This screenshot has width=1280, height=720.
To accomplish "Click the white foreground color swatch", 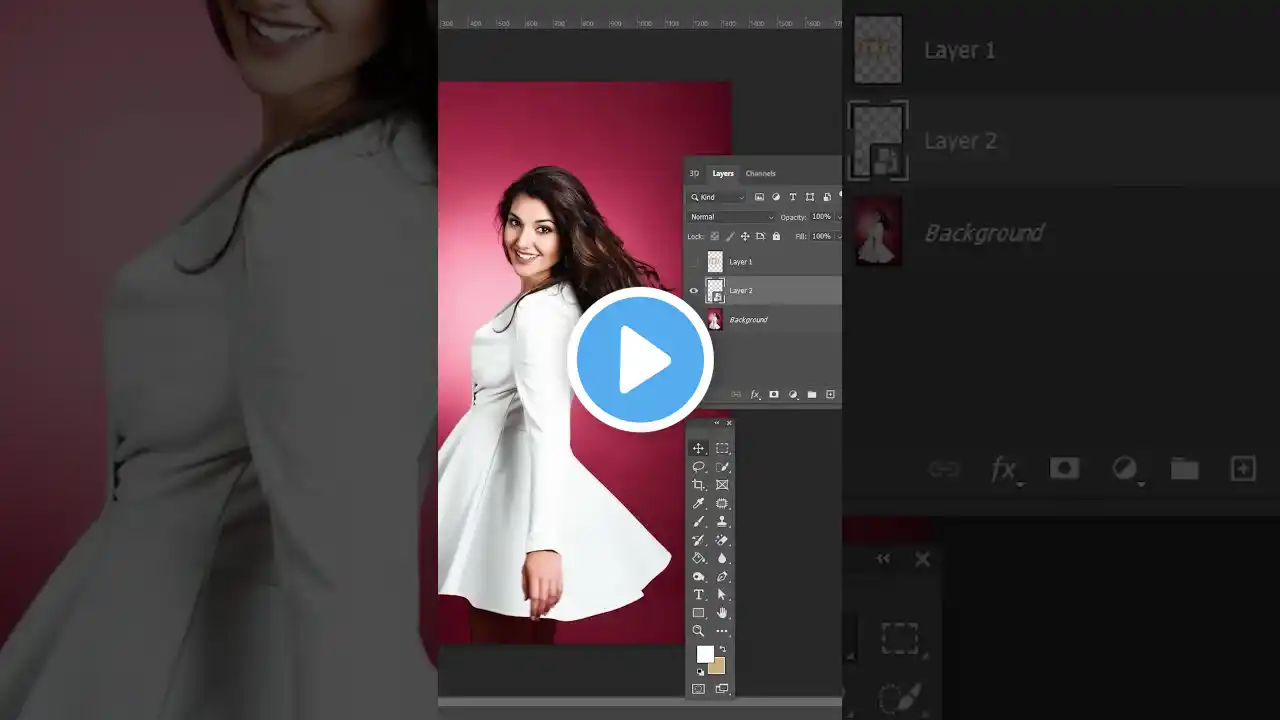I will point(705,653).
